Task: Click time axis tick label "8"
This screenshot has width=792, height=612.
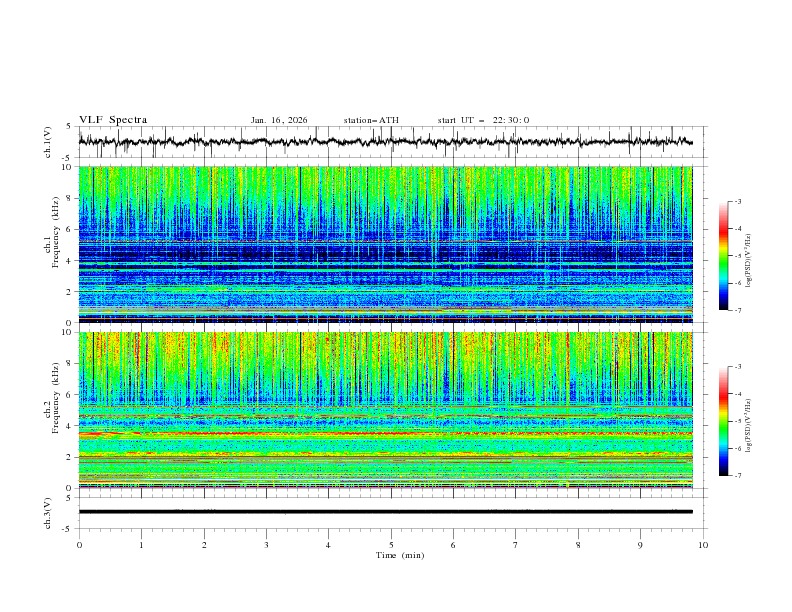Action: coord(578,545)
